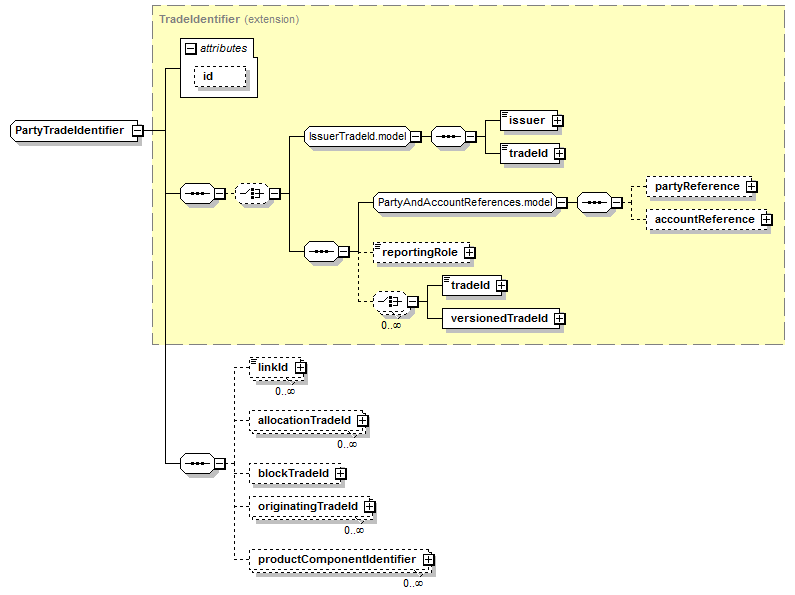The image size is (795, 595).
Task: Expand the originatingTradeId element
Action: tap(370, 506)
